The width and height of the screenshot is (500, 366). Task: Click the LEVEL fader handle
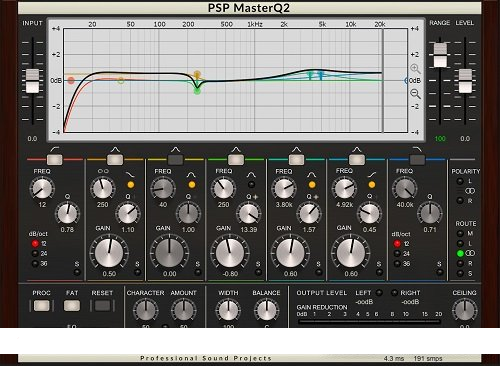[x=465, y=81]
